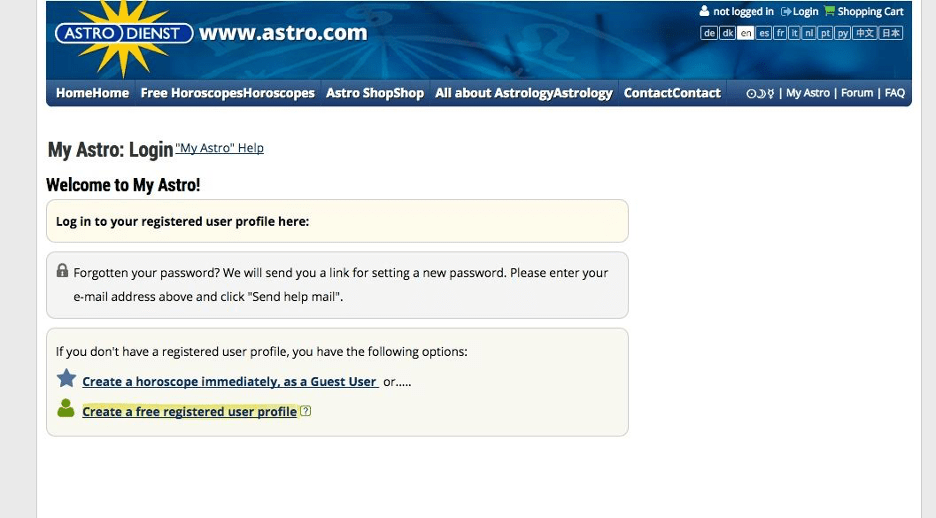This screenshot has height=518, width=936.
Task: Click Create a free registered user profile
Action: pyautogui.click(x=189, y=412)
